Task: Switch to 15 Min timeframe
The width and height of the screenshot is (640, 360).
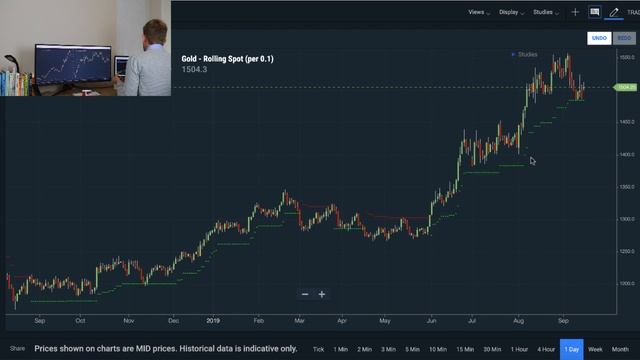Action: (465, 349)
